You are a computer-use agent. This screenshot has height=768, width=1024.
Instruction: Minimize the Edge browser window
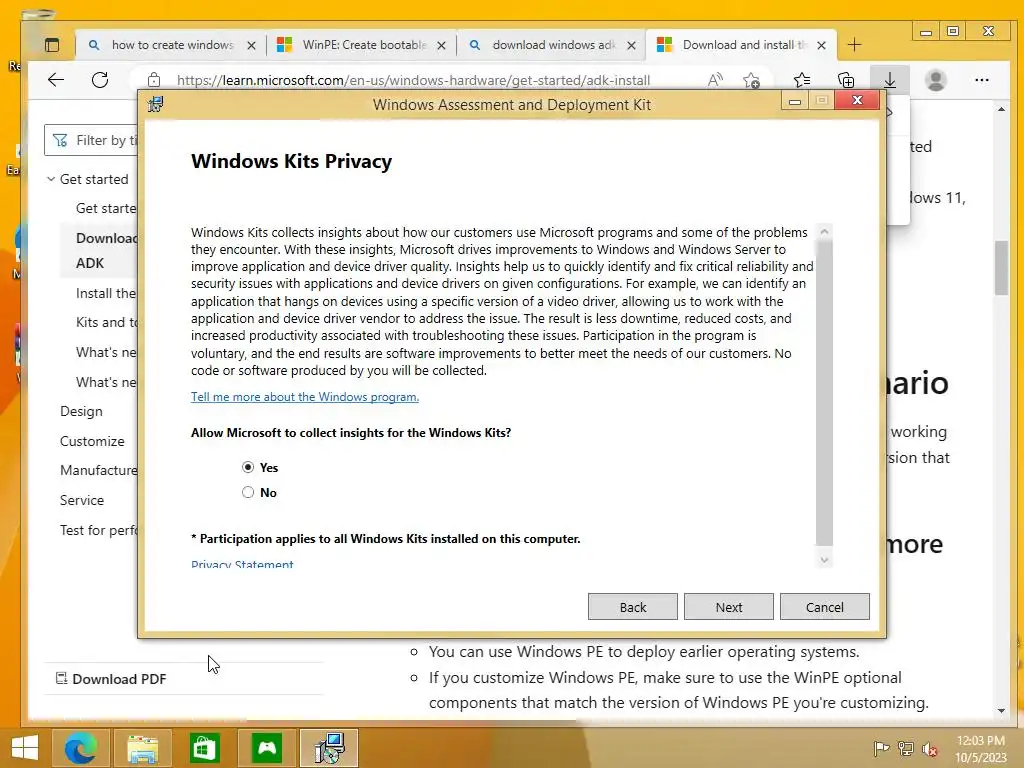click(x=925, y=31)
